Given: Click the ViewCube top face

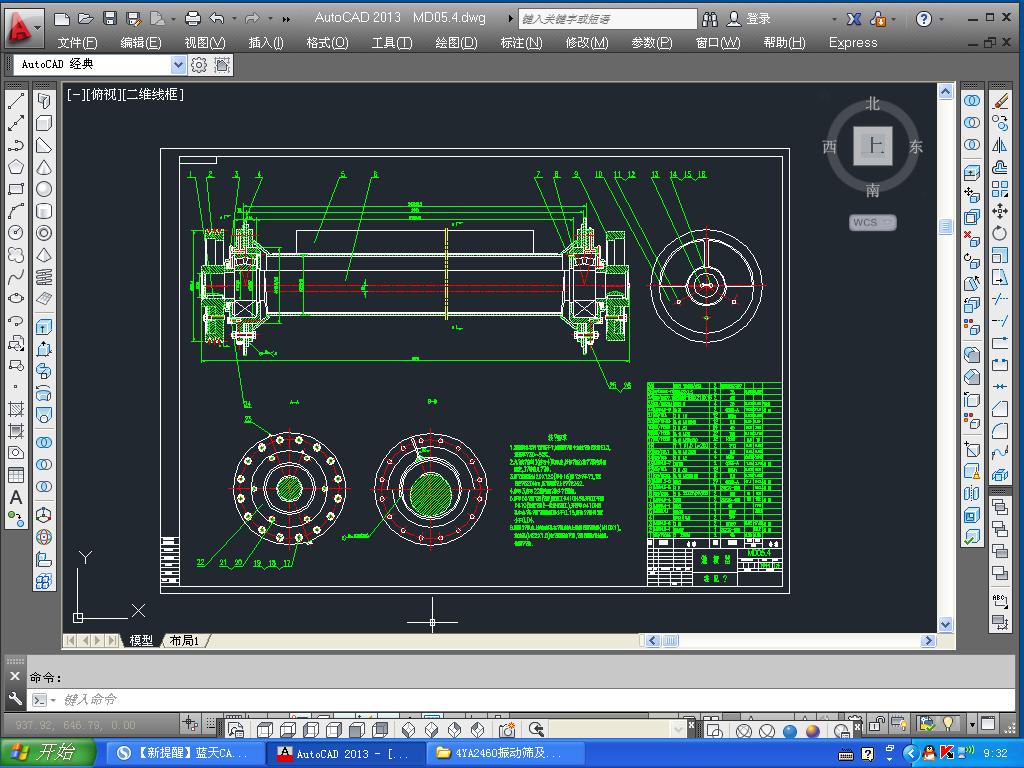Looking at the screenshot, I should point(874,146).
